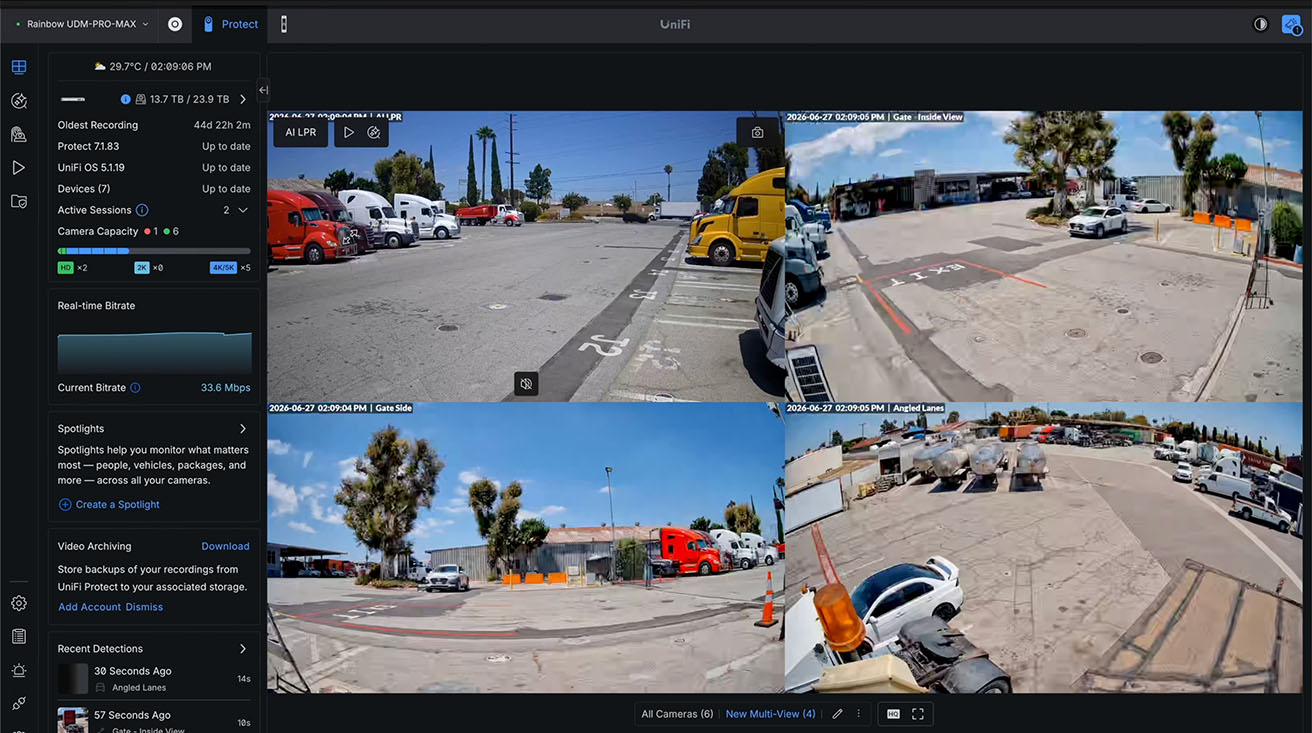The height and width of the screenshot is (733, 1312).
Task: Open the integrations sidebar icon at bottom
Action: tap(19, 703)
